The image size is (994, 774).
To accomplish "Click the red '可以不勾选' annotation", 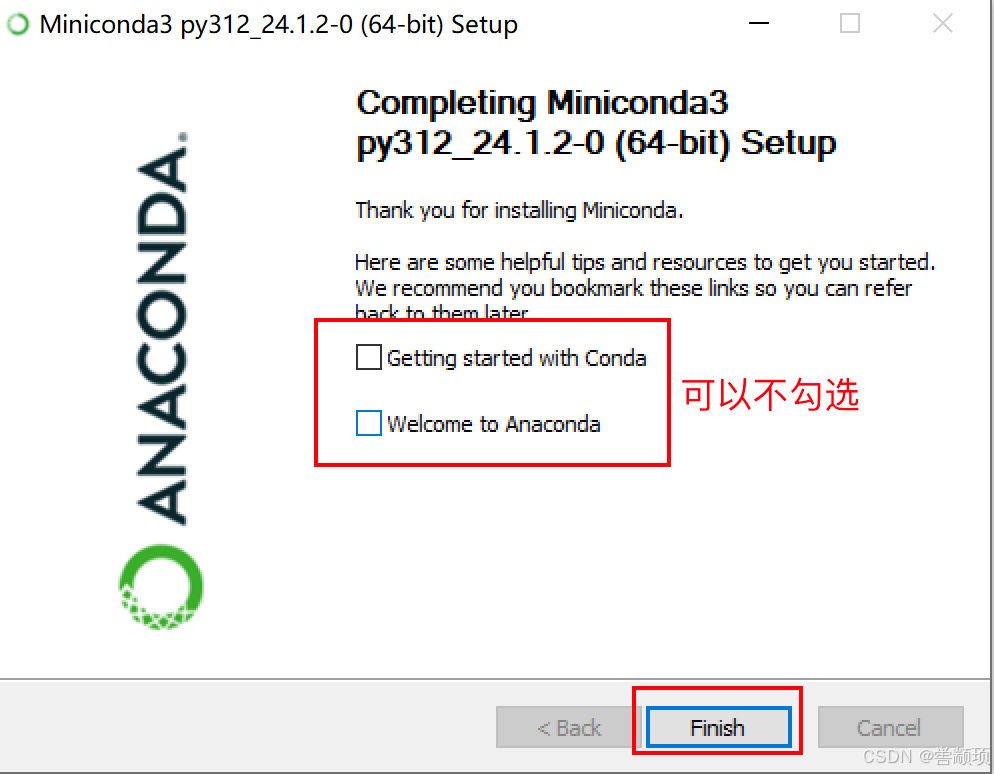I will (x=770, y=395).
